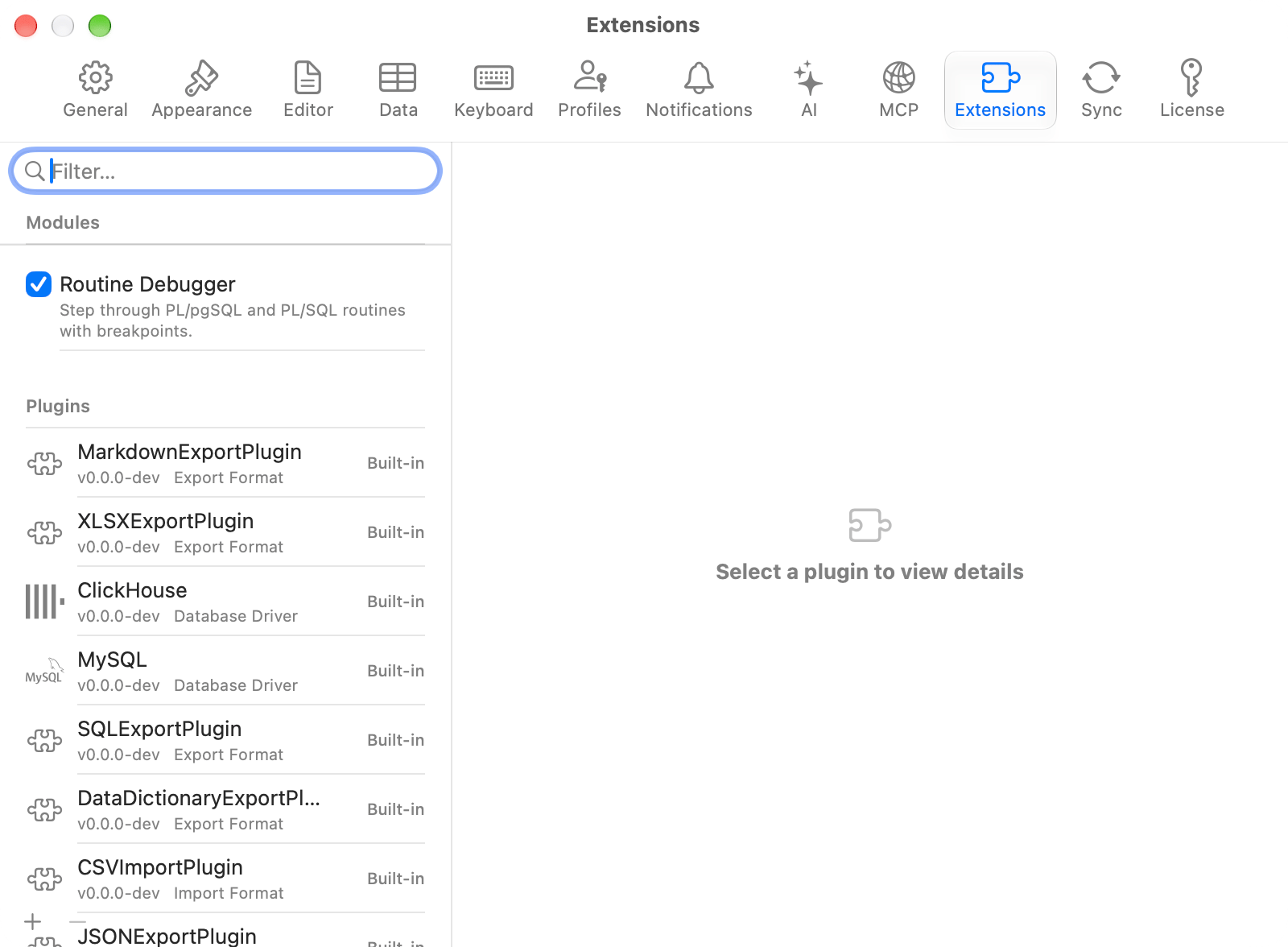Viewport: 1288px width, 947px height.
Task: Disable the Routine Debugger module checkbox
Action: click(x=39, y=284)
